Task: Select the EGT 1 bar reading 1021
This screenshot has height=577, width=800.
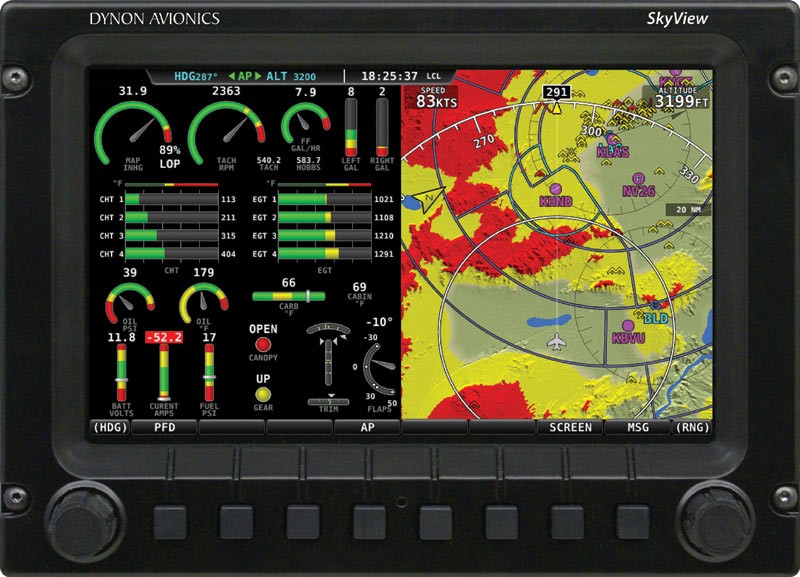Action: pyautogui.click(x=324, y=199)
